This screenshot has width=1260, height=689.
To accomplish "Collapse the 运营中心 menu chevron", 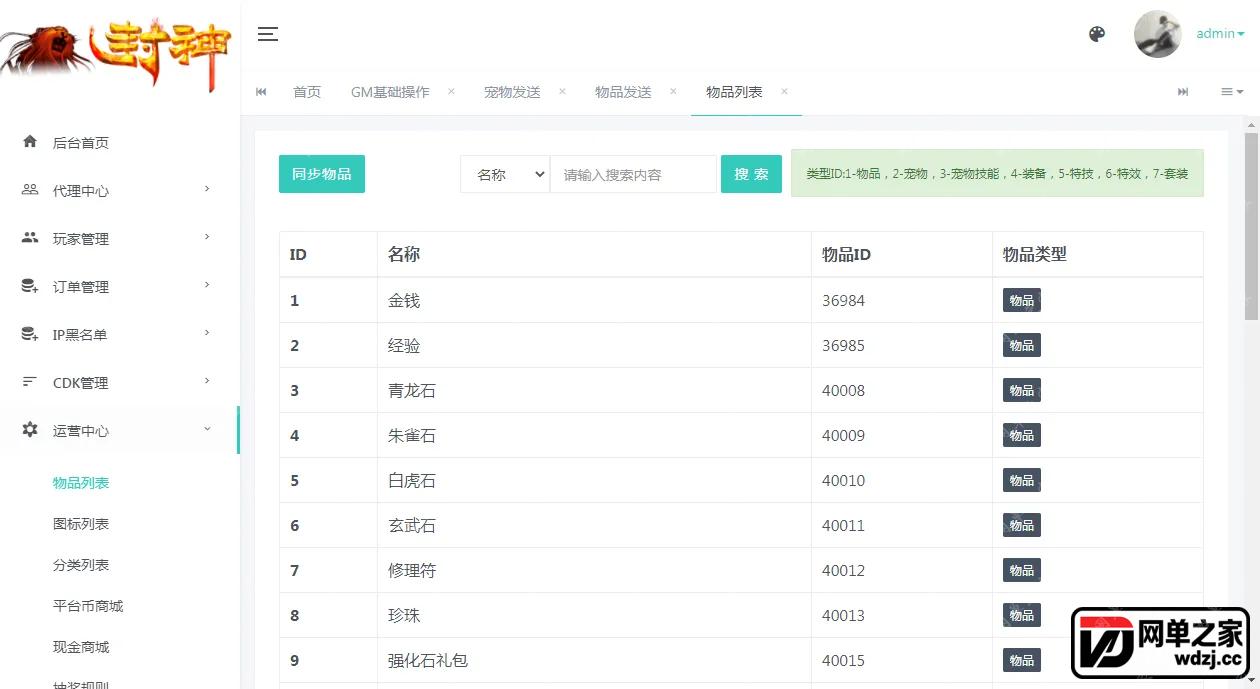I will point(207,429).
